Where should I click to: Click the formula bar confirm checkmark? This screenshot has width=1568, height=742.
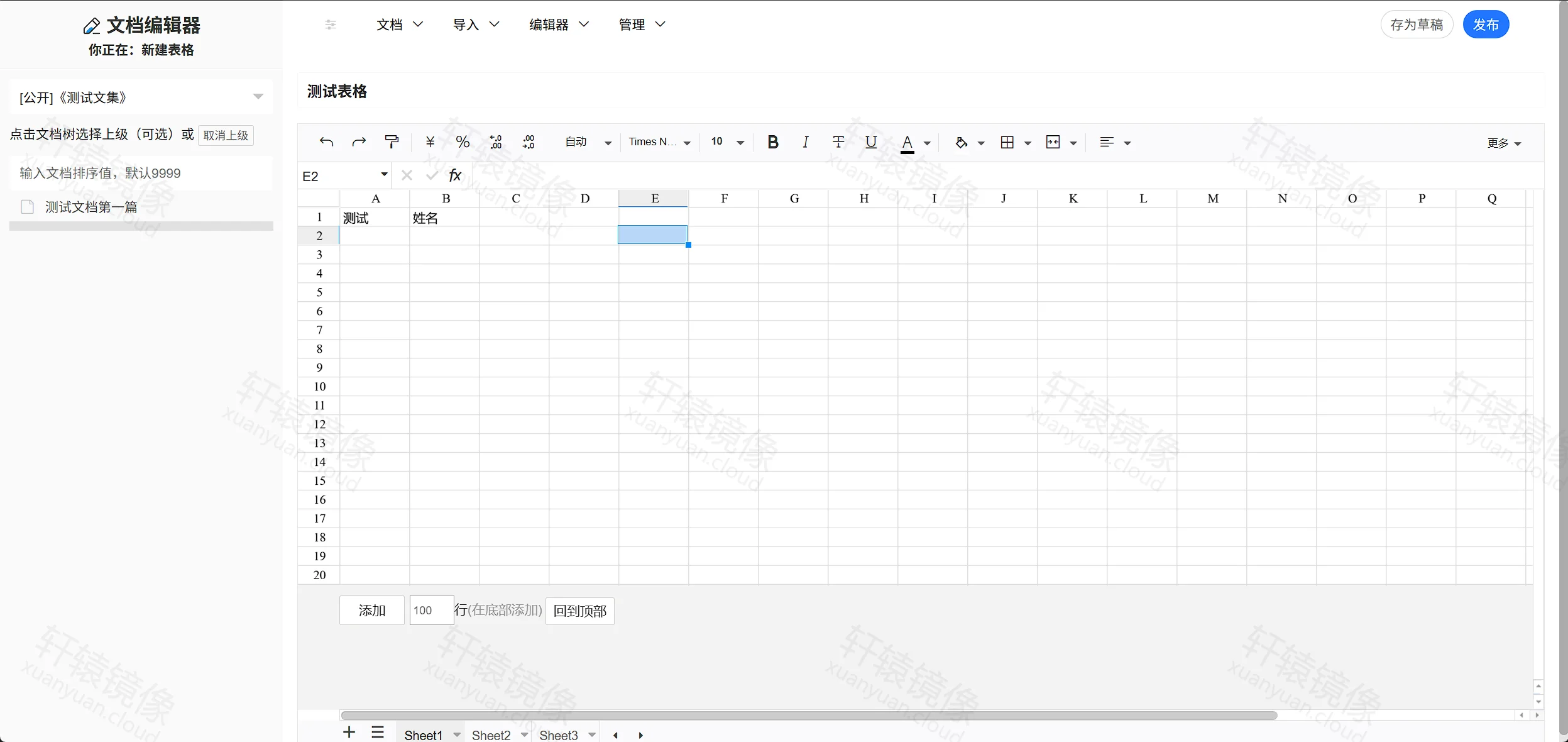tap(432, 175)
